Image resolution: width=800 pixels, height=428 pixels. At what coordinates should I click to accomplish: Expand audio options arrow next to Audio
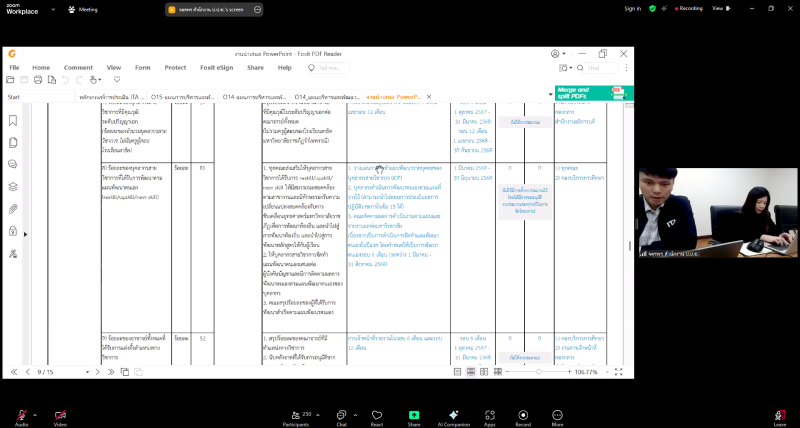click(x=35, y=413)
